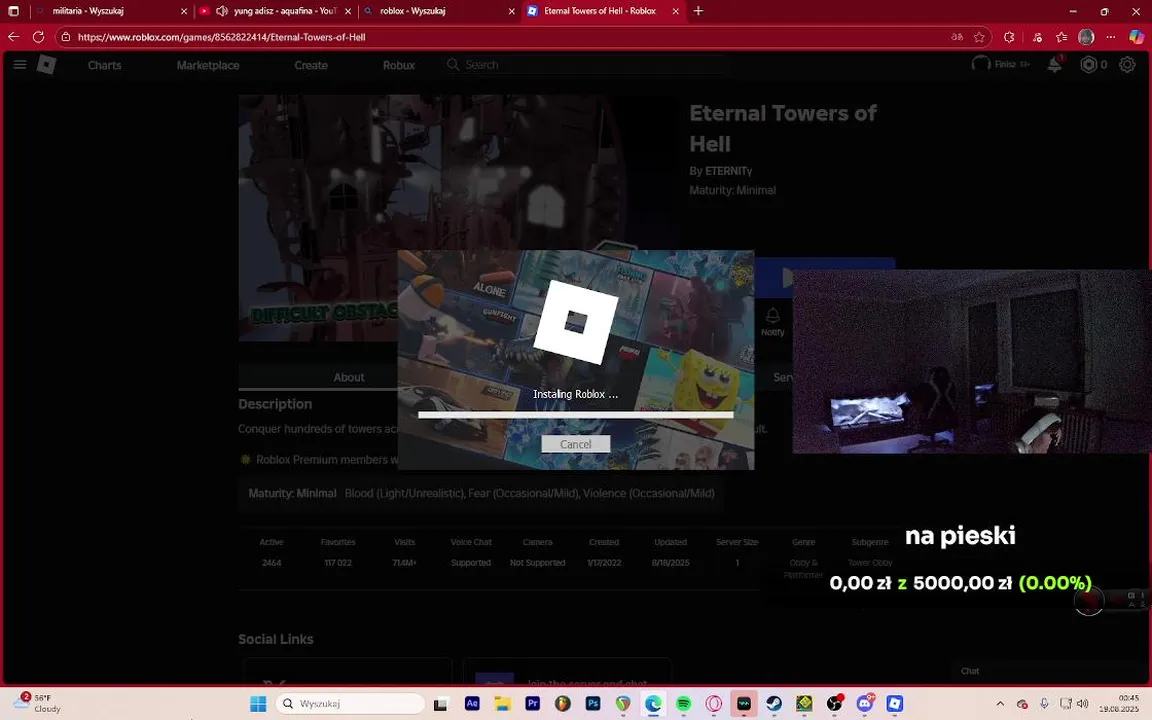
Task: Open Edge settings and more menu
Action: point(1110,37)
